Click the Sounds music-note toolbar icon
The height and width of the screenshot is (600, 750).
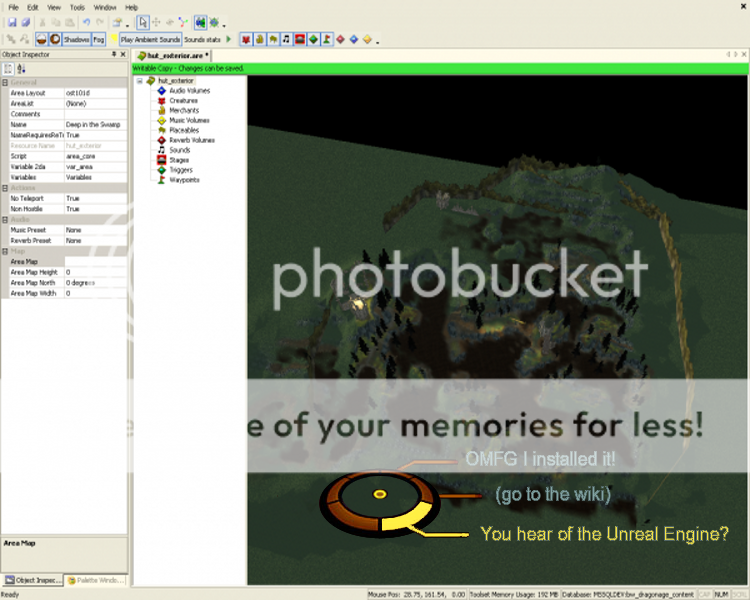tap(286, 39)
